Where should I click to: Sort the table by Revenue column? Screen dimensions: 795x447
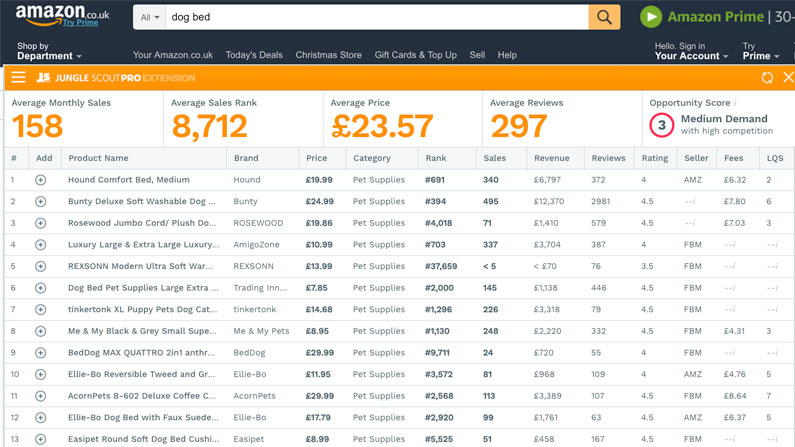pyautogui.click(x=552, y=158)
